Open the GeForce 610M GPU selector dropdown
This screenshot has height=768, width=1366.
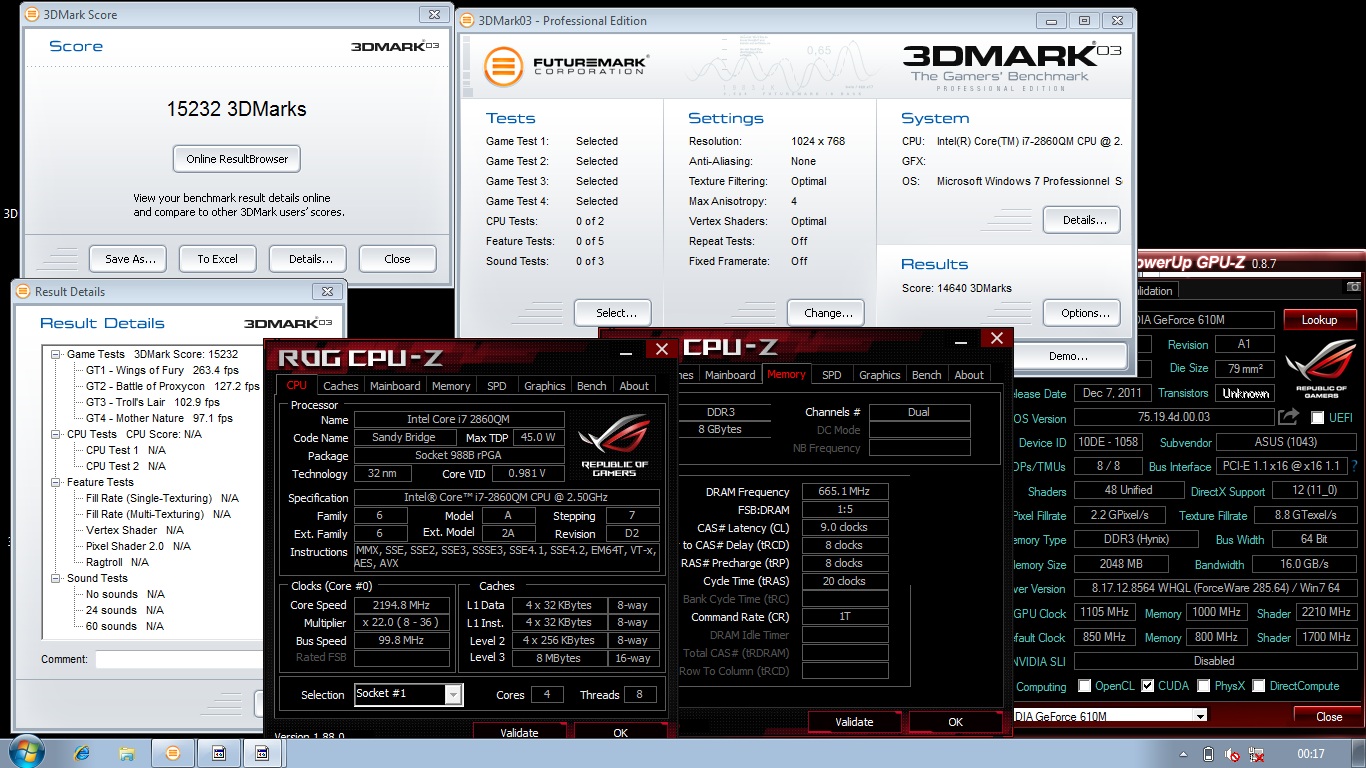1200,716
